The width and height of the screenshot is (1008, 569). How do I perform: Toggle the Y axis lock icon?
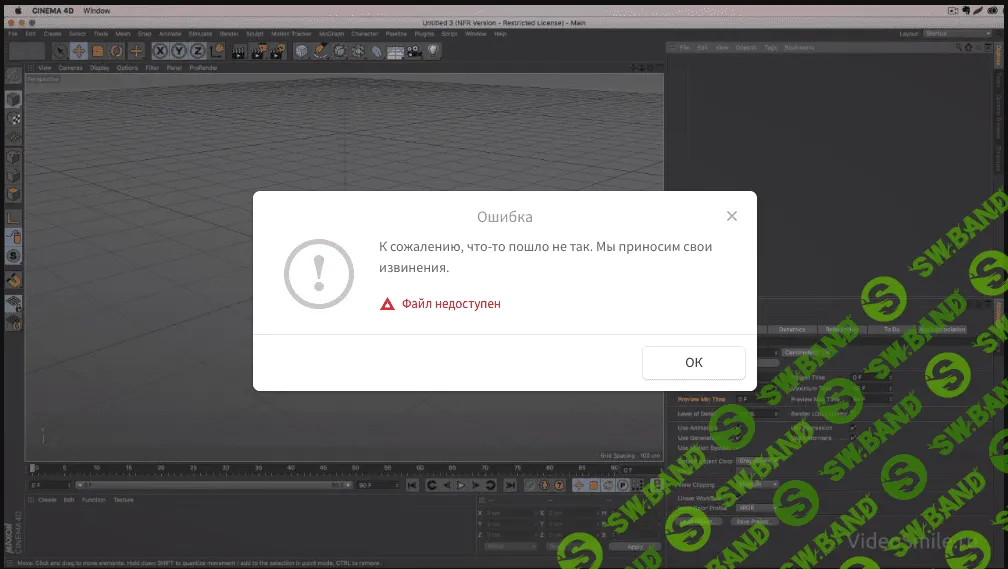pos(178,51)
